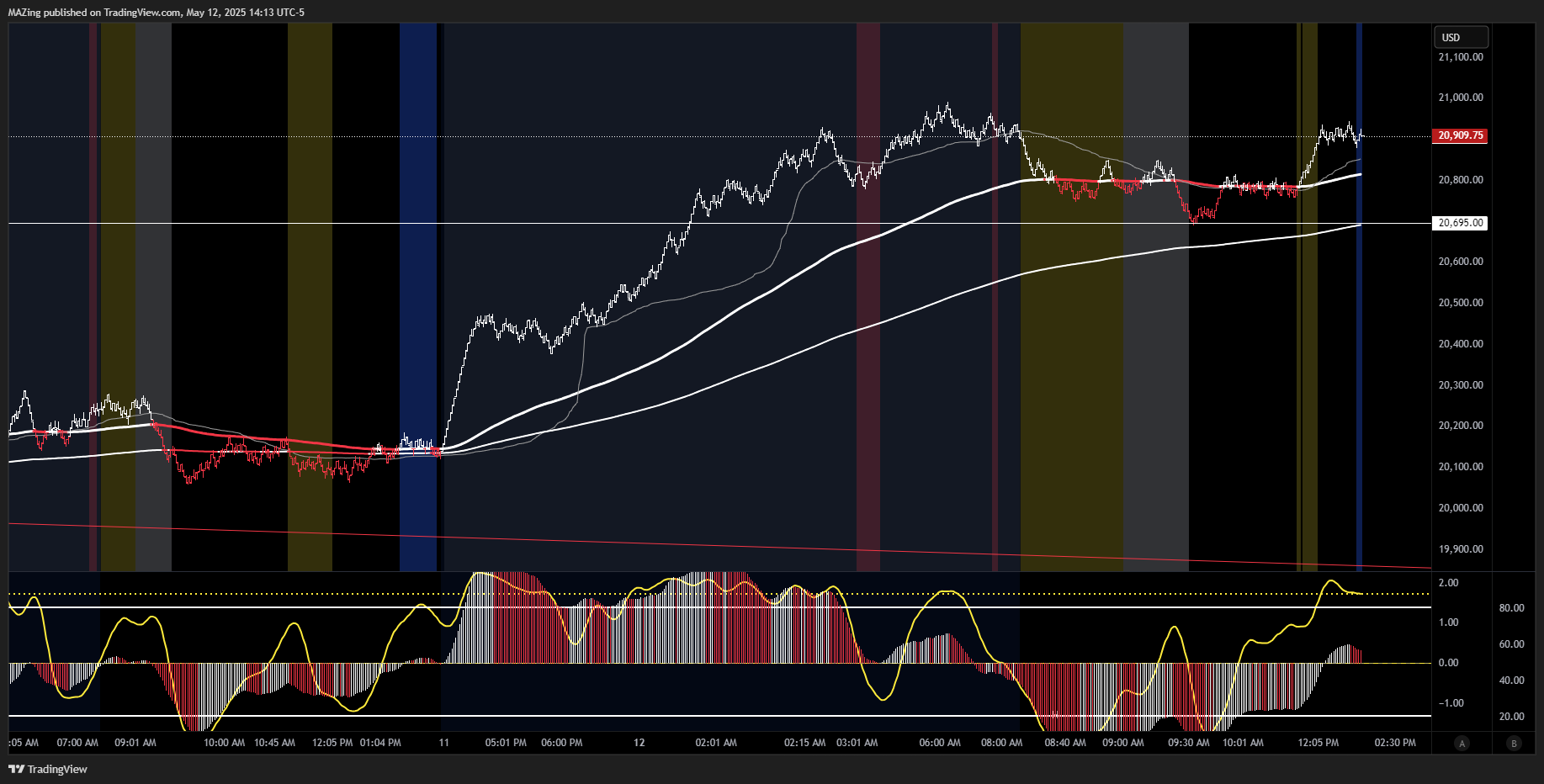Click the 20,800.00 price axis label
This screenshot has height=784, width=1544.
1461,180
